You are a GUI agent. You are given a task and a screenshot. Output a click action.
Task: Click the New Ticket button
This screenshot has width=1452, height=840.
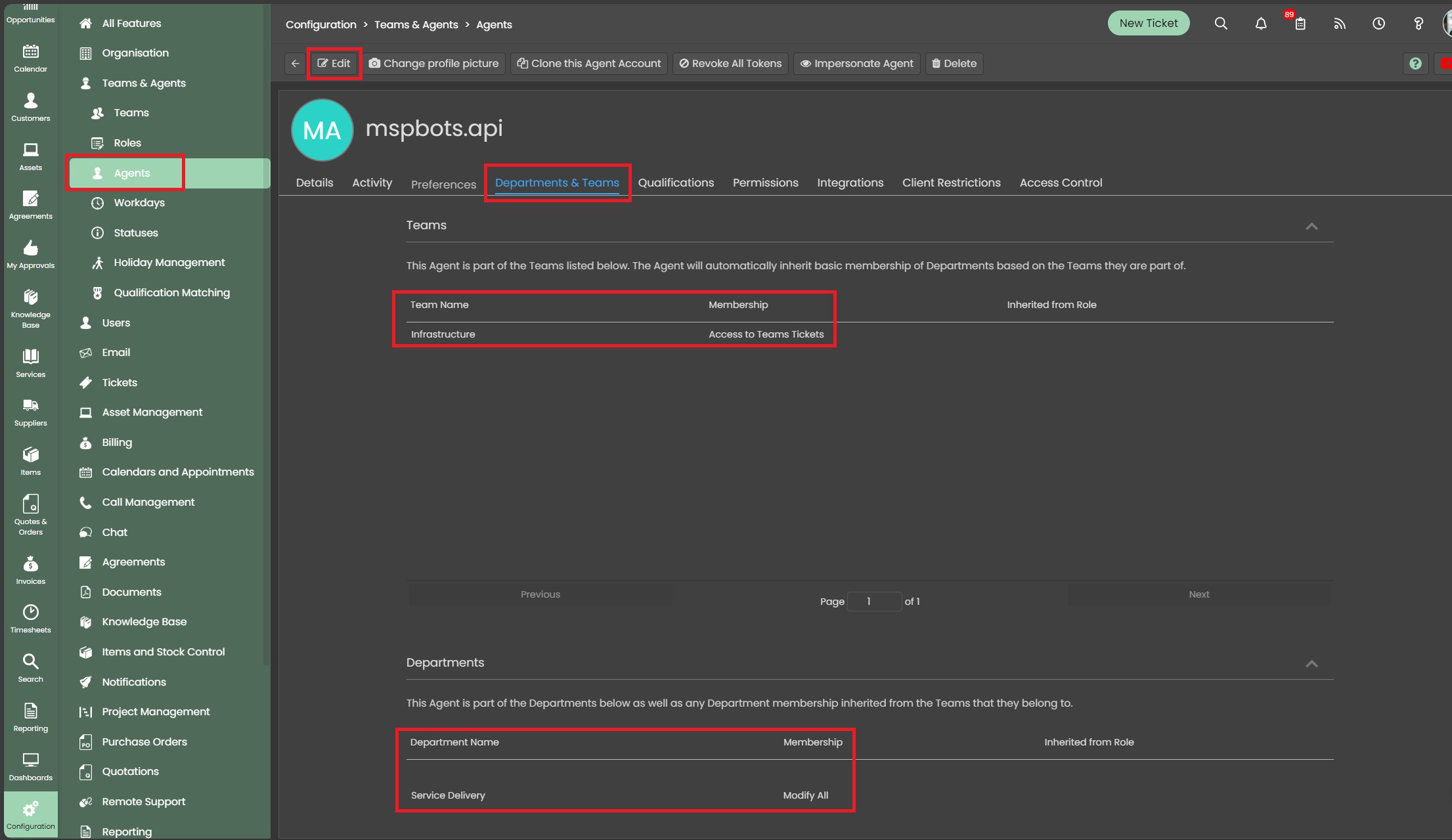pos(1148,23)
